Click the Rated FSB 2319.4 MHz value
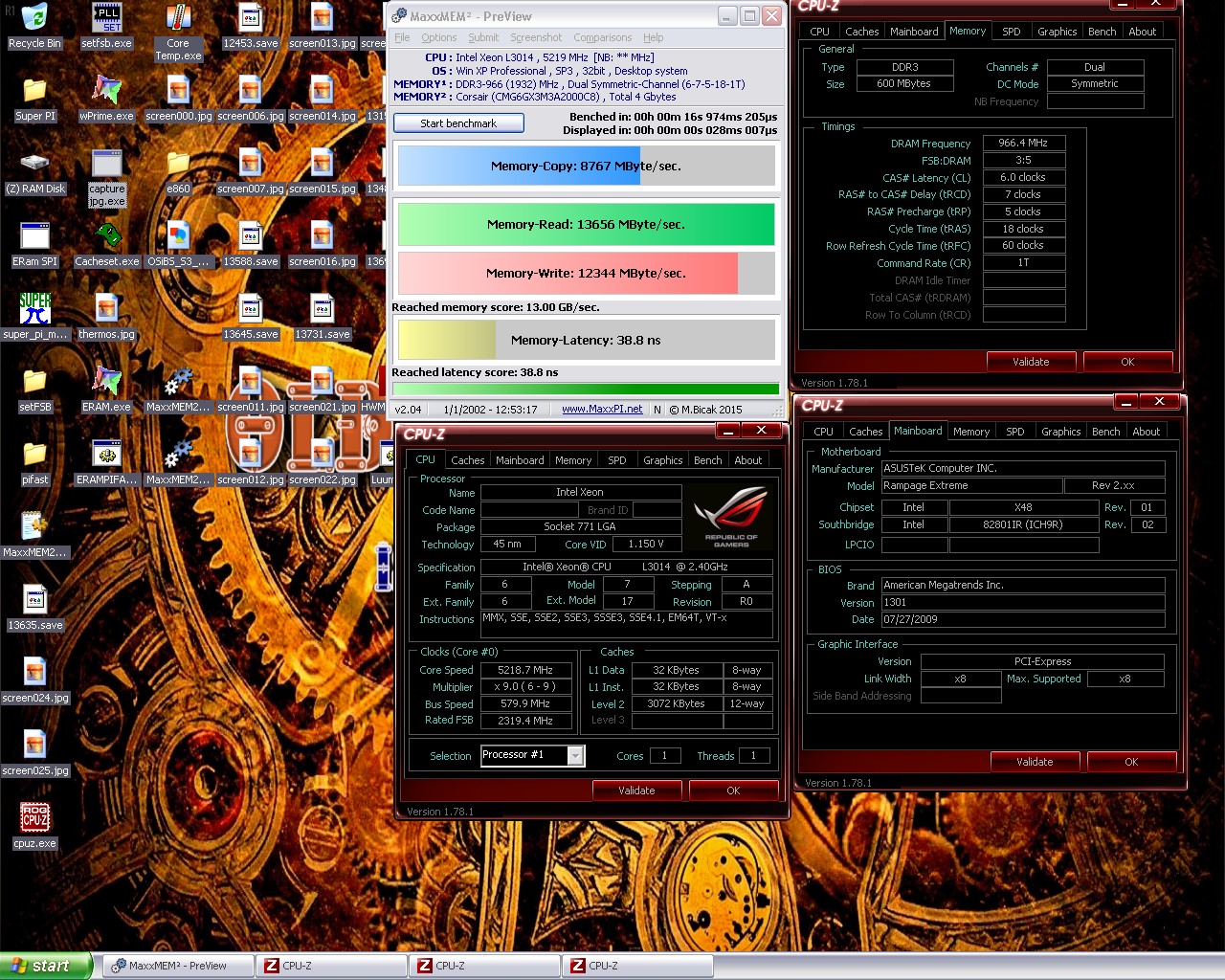 (524, 721)
